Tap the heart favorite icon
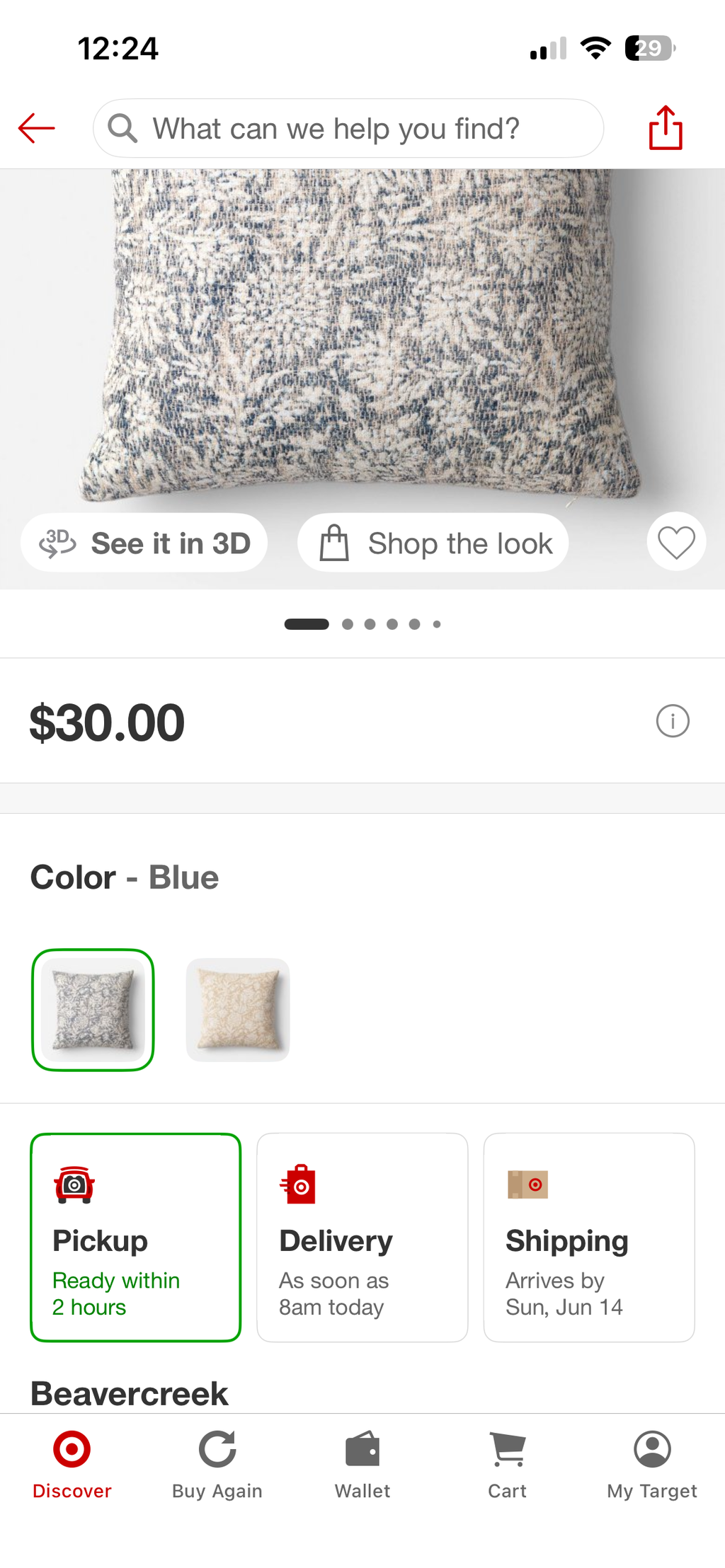Viewport: 725px width, 1568px height. tap(676, 542)
